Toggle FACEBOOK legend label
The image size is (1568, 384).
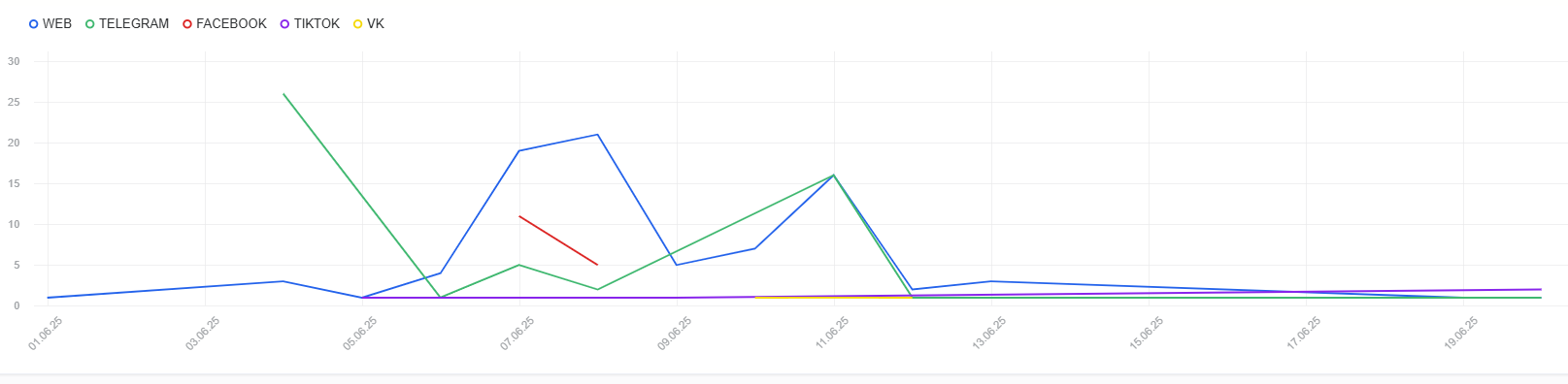click(x=224, y=23)
